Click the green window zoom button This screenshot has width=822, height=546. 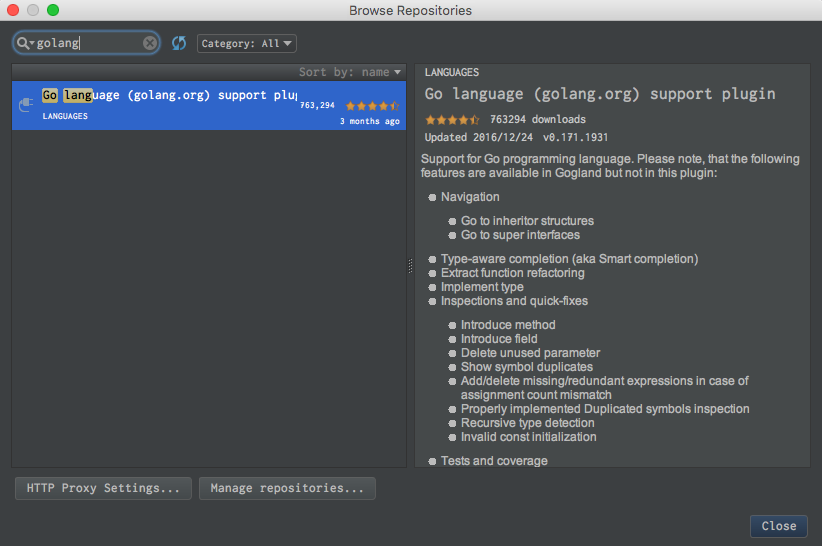53,10
